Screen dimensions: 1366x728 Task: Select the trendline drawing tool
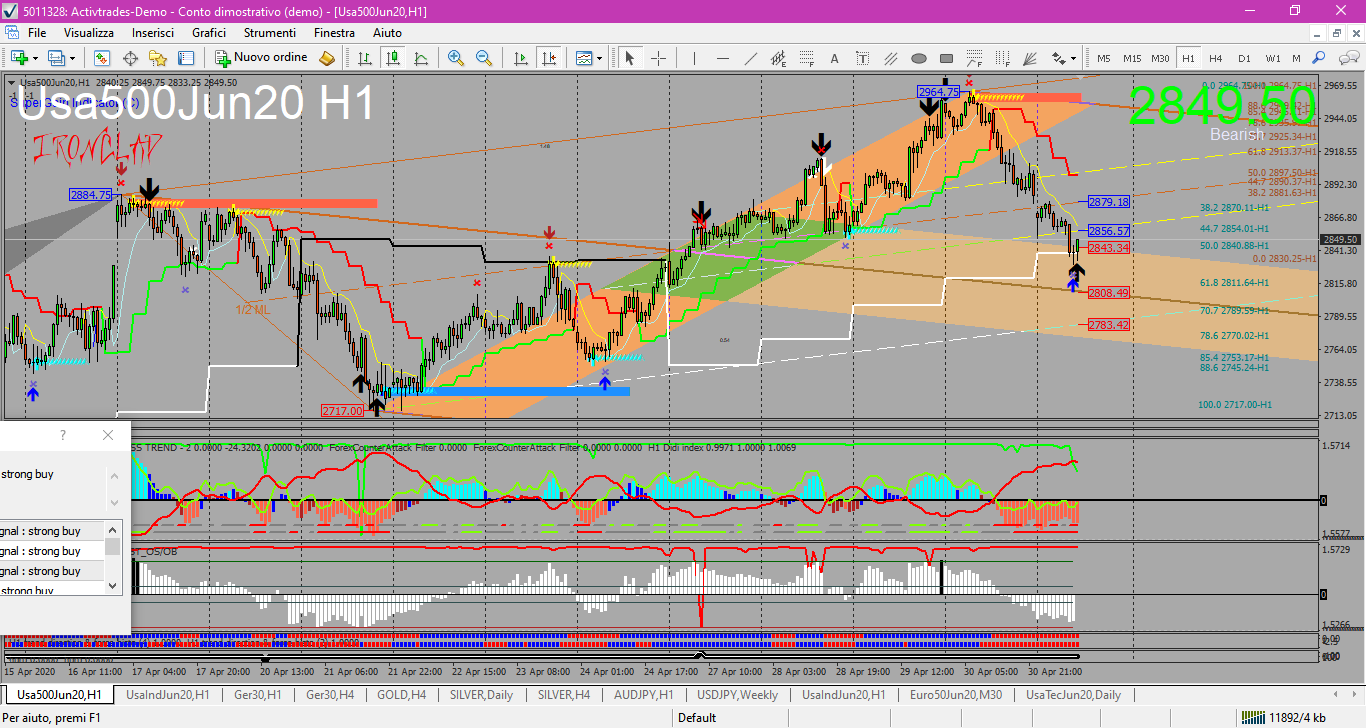click(751, 58)
